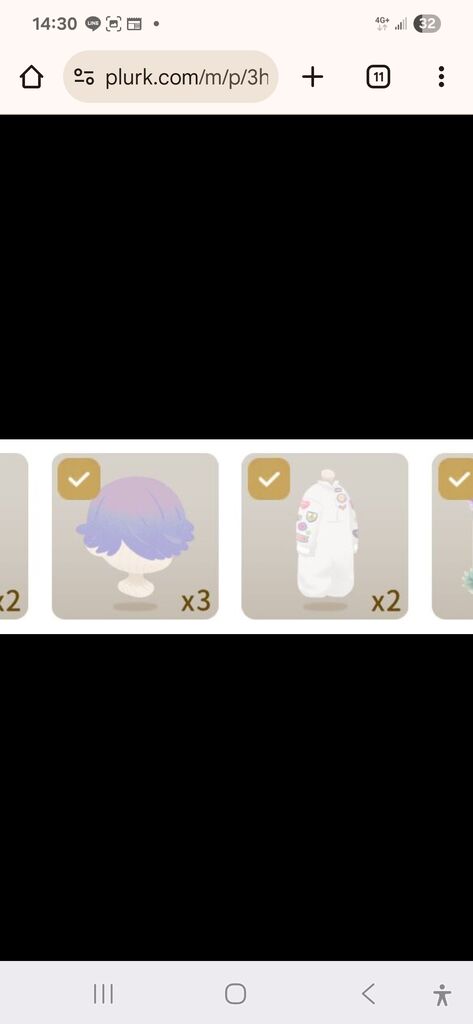Tap the partially visible left item card
The height and width of the screenshot is (1024, 473).
click(x=13, y=536)
